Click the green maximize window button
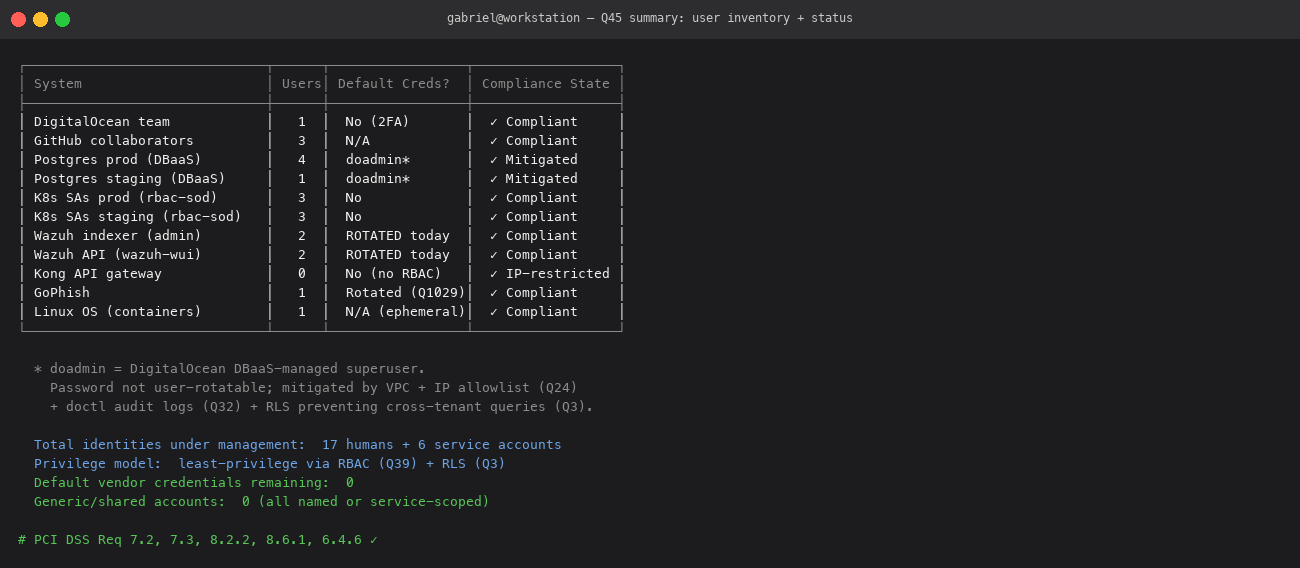 click(x=62, y=19)
